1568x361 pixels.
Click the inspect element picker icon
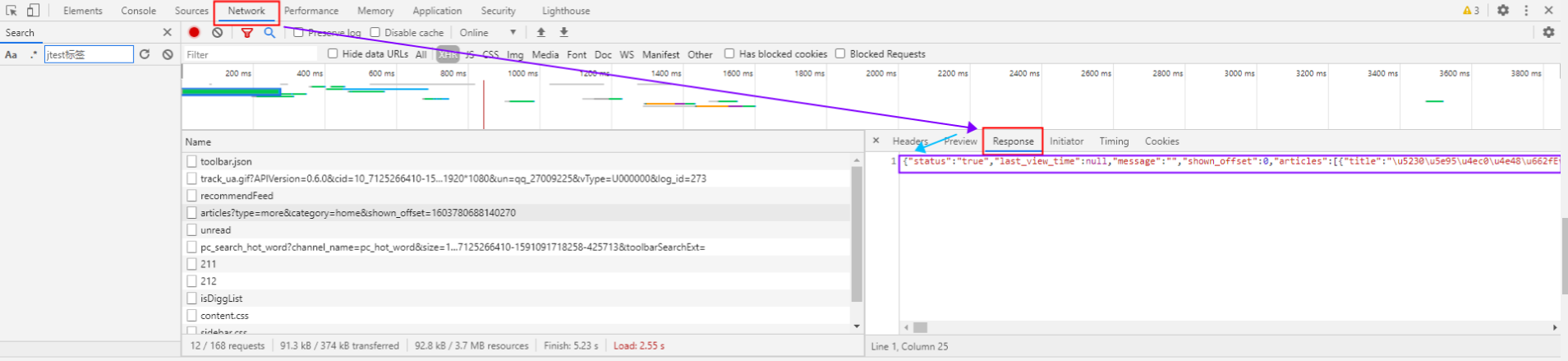[x=11, y=11]
